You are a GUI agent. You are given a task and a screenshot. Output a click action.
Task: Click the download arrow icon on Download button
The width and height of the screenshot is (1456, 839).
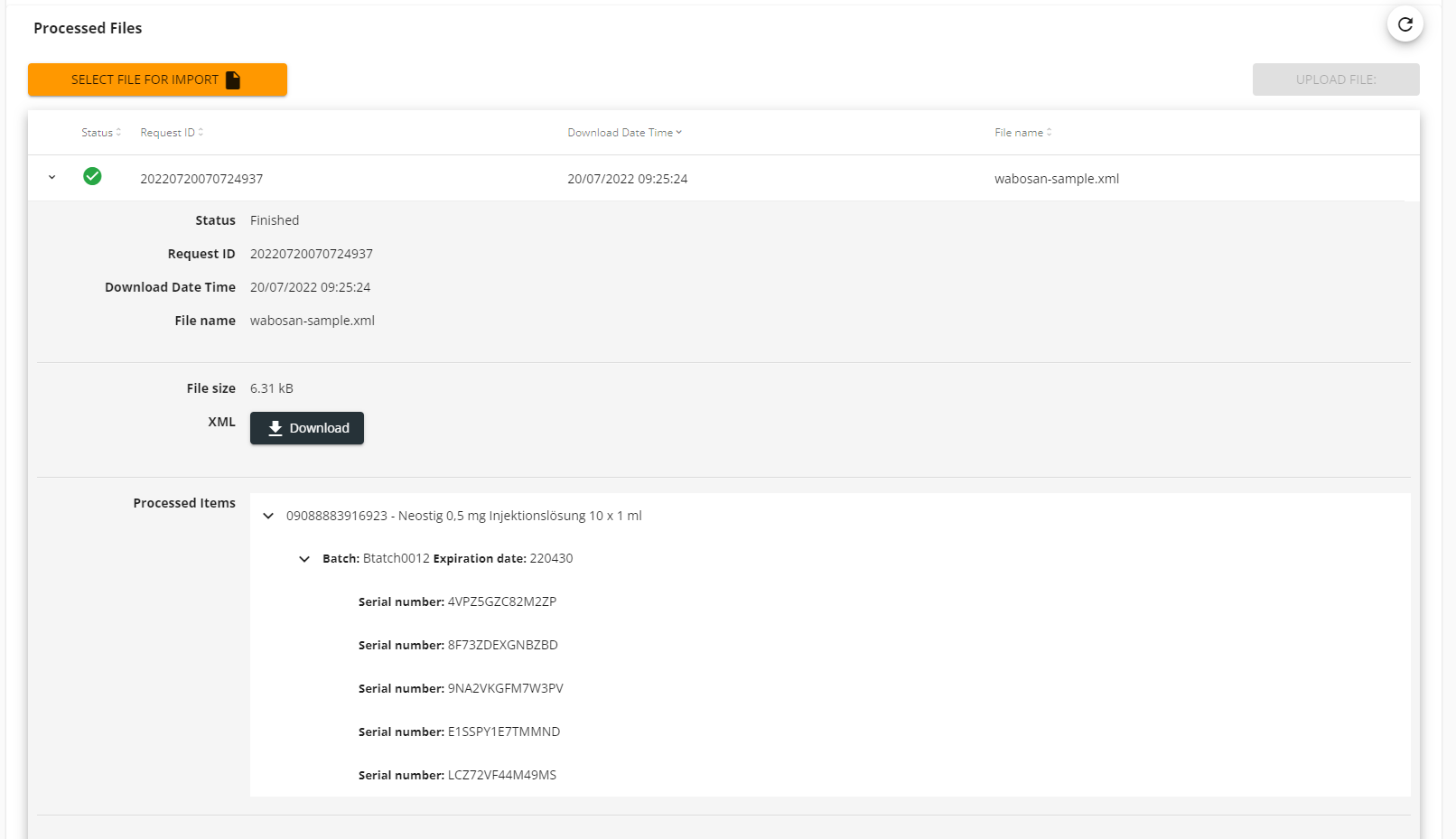click(x=275, y=428)
